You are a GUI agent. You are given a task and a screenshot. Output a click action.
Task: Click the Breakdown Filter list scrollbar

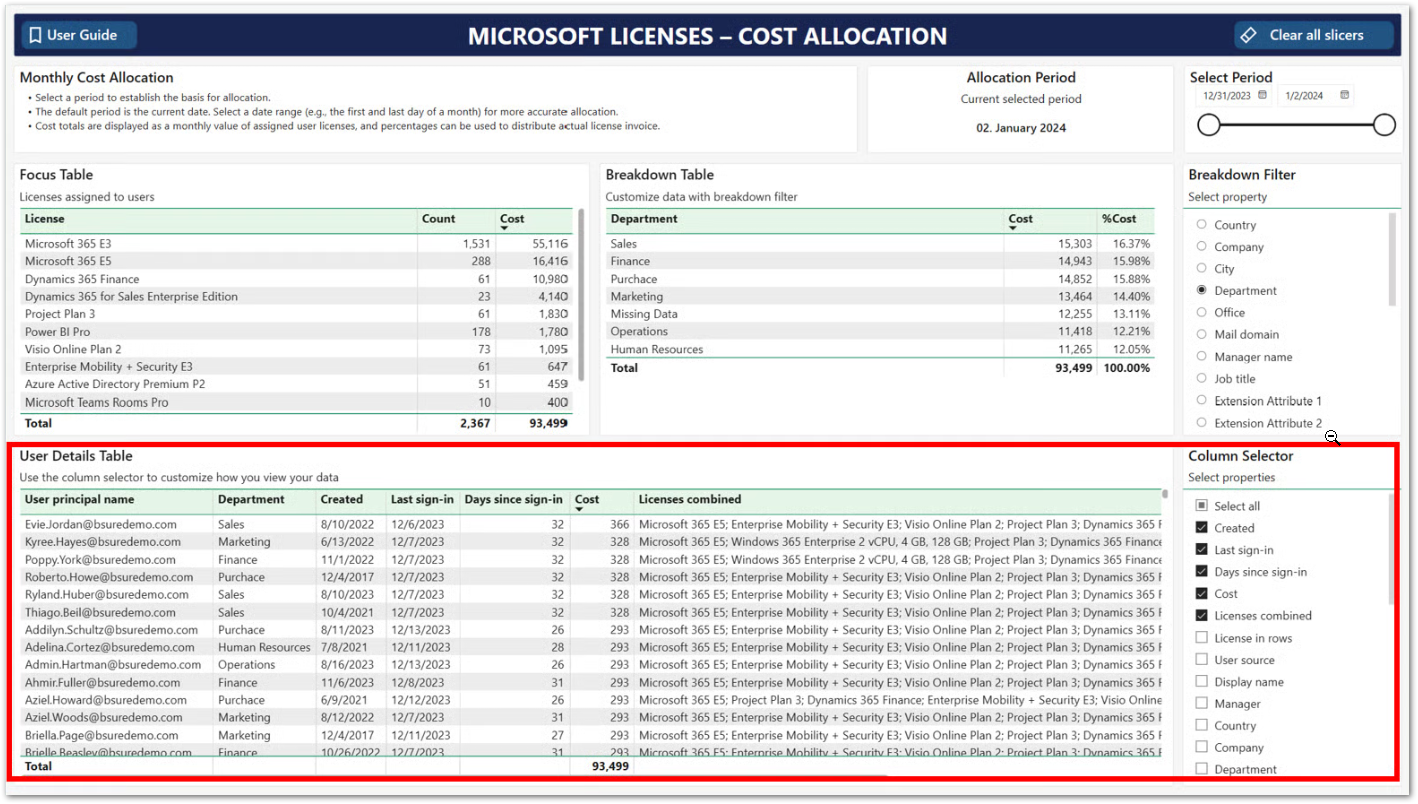tap(1393, 260)
